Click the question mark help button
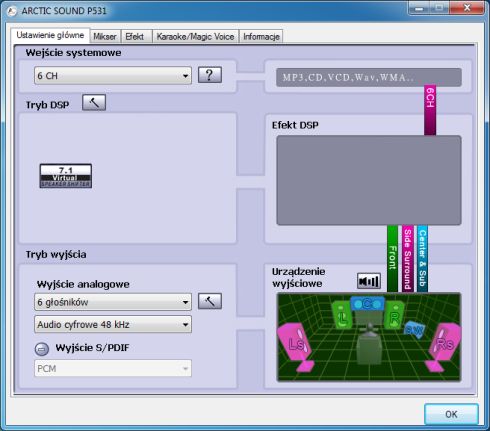 tap(210, 75)
